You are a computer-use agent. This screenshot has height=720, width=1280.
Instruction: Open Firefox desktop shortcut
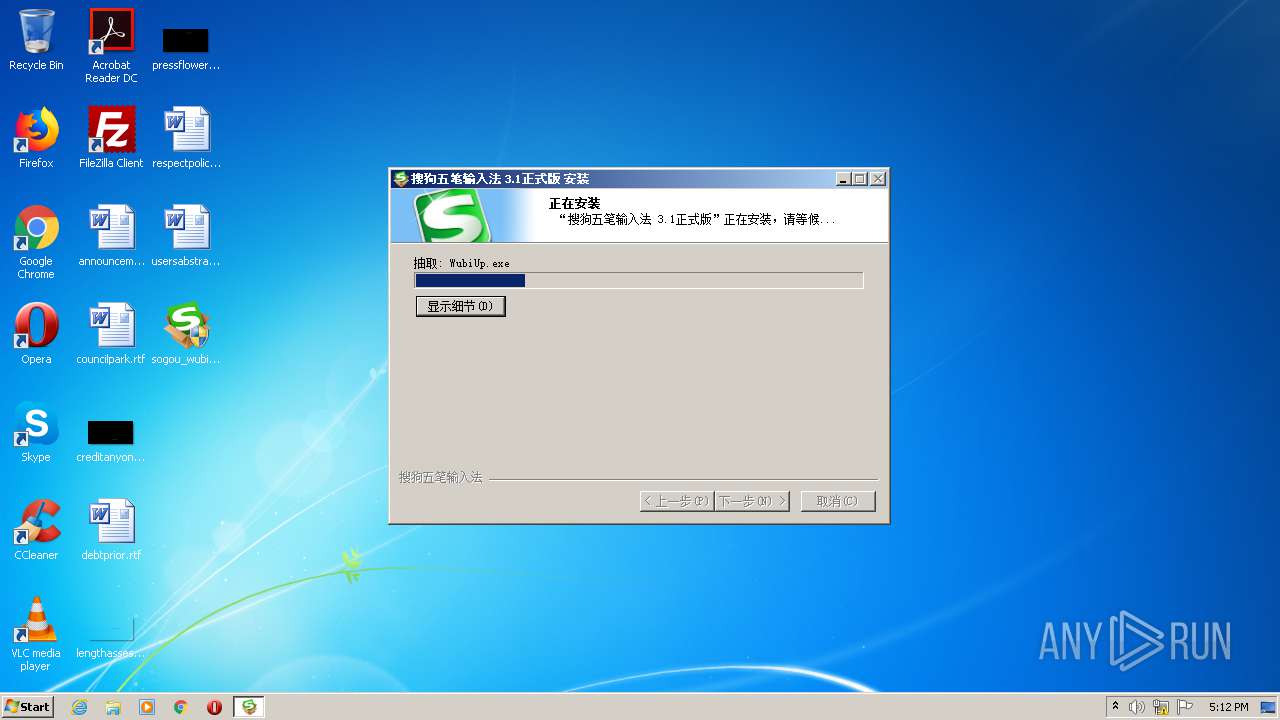click(36, 138)
